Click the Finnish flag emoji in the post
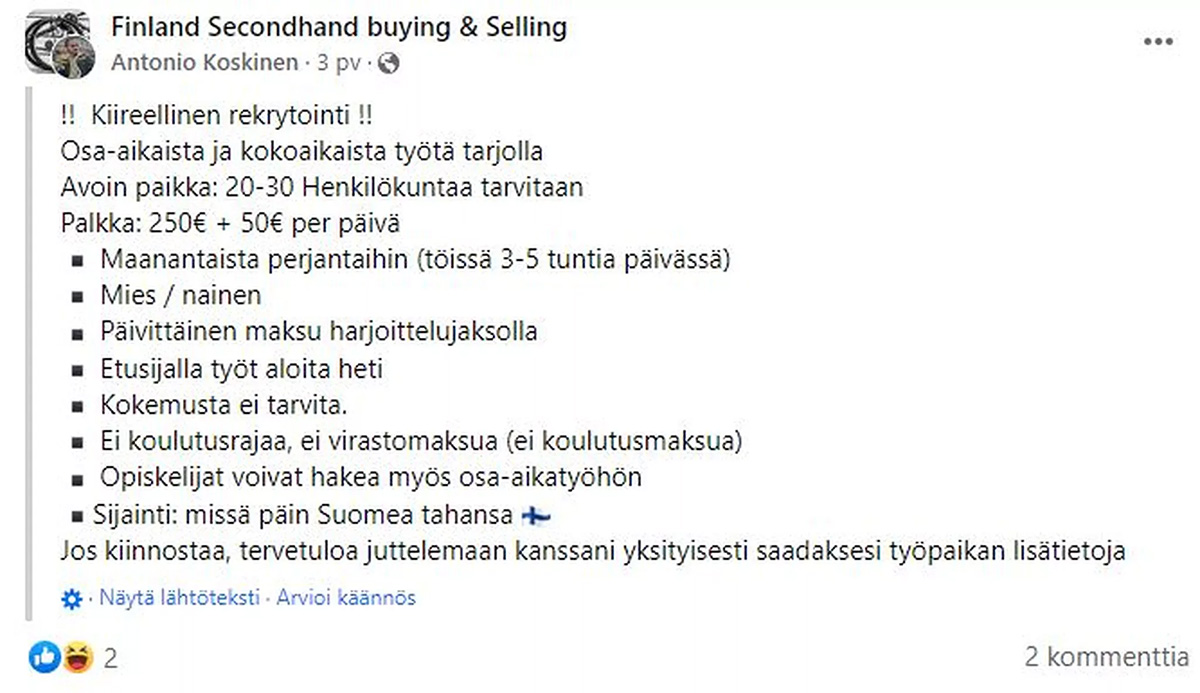 (x=534, y=514)
